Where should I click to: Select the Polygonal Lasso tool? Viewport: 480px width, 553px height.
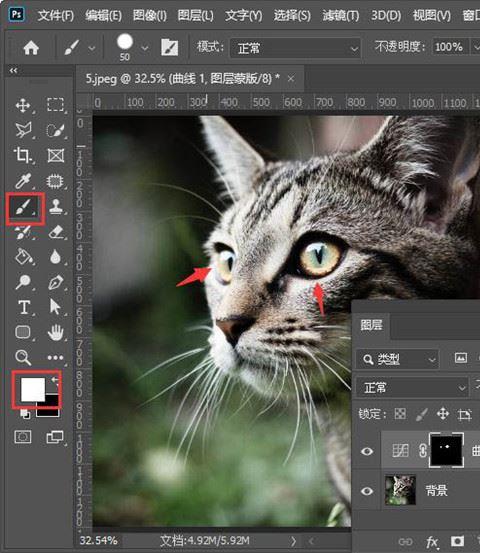point(23,130)
